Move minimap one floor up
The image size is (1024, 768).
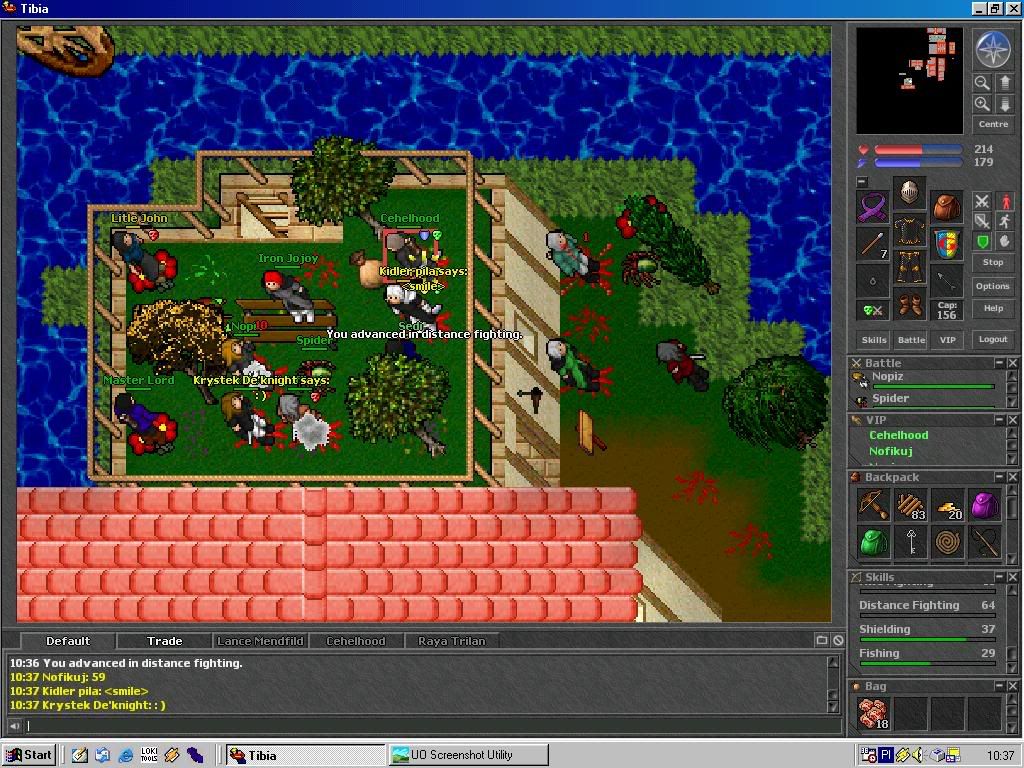tap(1004, 82)
